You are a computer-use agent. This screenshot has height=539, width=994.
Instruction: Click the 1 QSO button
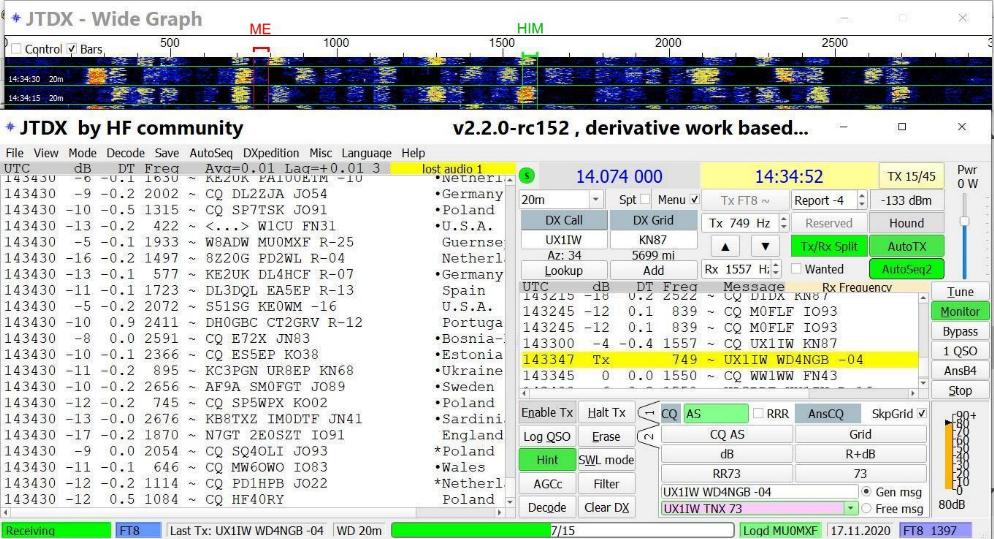[x=960, y=351]
